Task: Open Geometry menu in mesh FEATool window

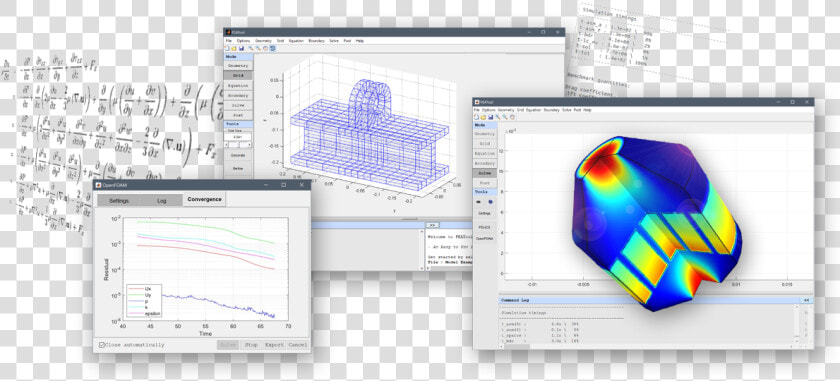Action: coord(264,41)
